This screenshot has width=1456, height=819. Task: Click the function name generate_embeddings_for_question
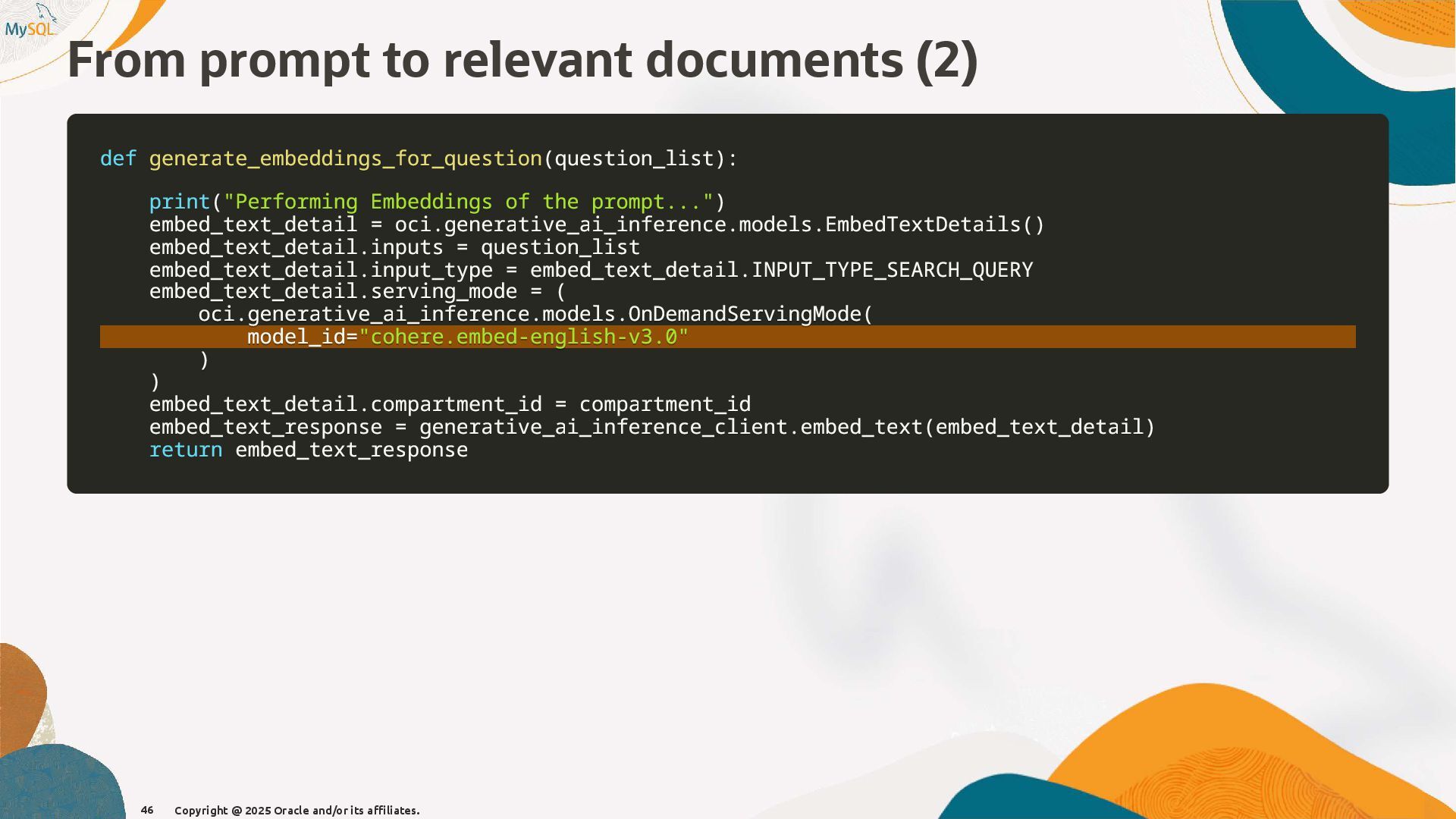click(345, 158)
